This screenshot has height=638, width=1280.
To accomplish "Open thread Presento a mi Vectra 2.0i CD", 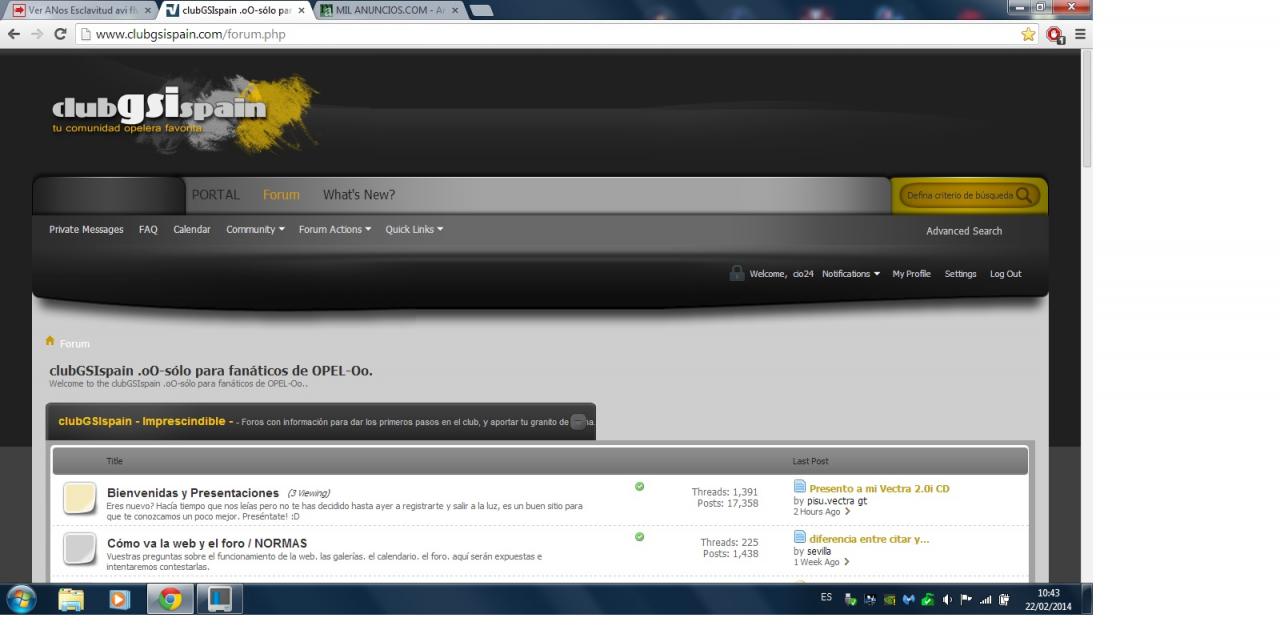I will click(x=879, y=489).
